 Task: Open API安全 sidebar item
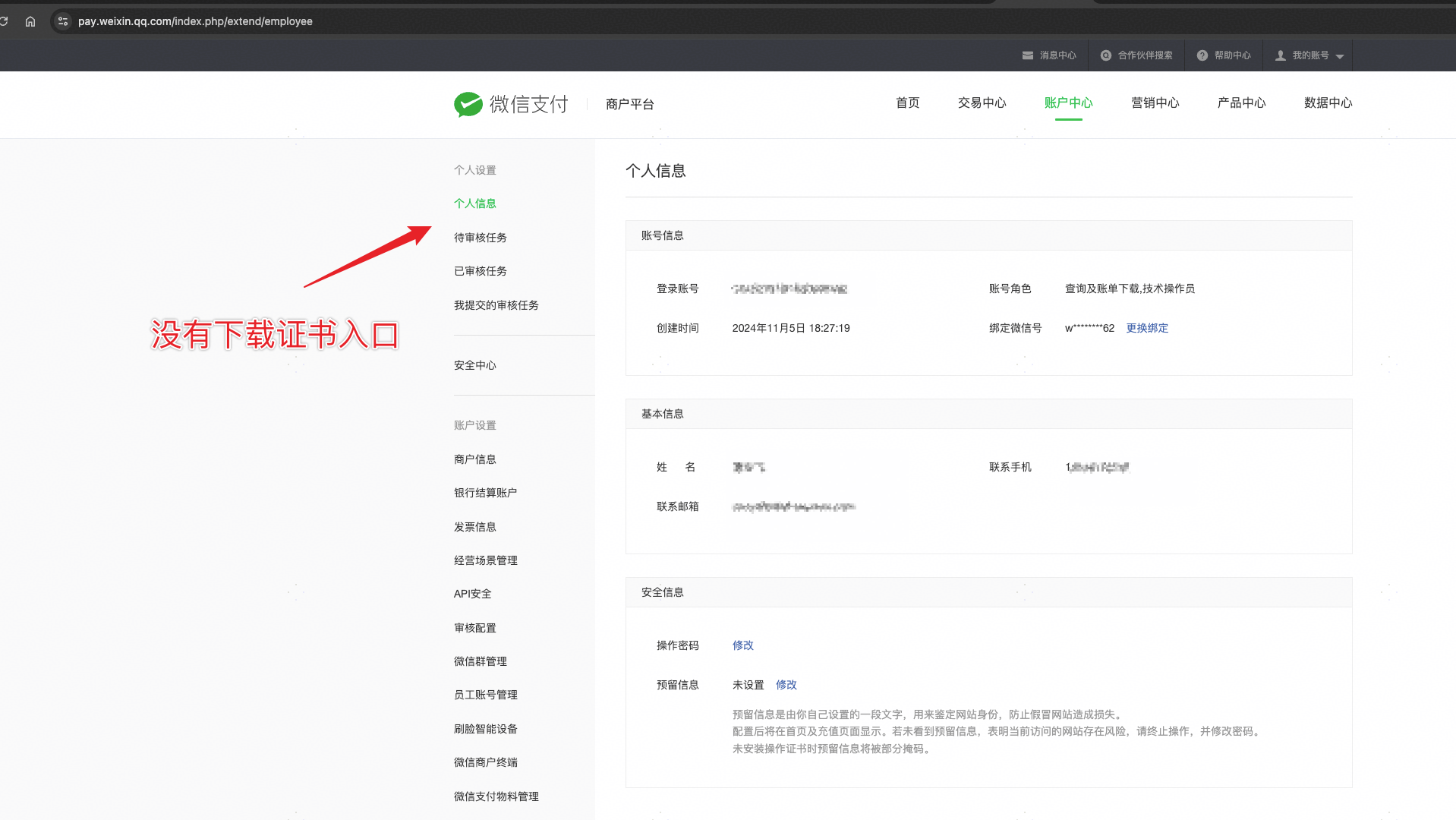[x=473, y=594]
